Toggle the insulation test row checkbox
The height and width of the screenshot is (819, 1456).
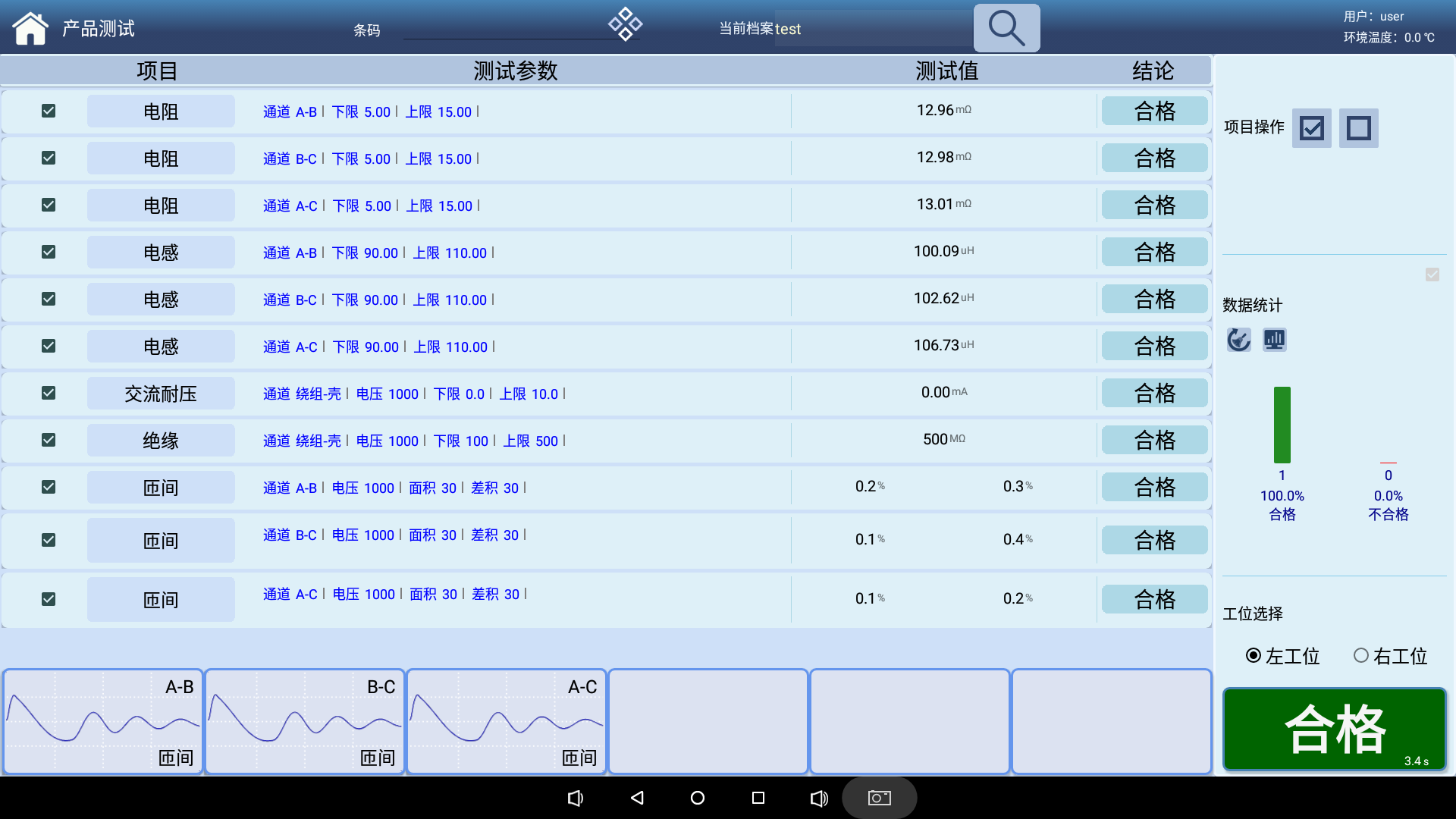point(49,440)
